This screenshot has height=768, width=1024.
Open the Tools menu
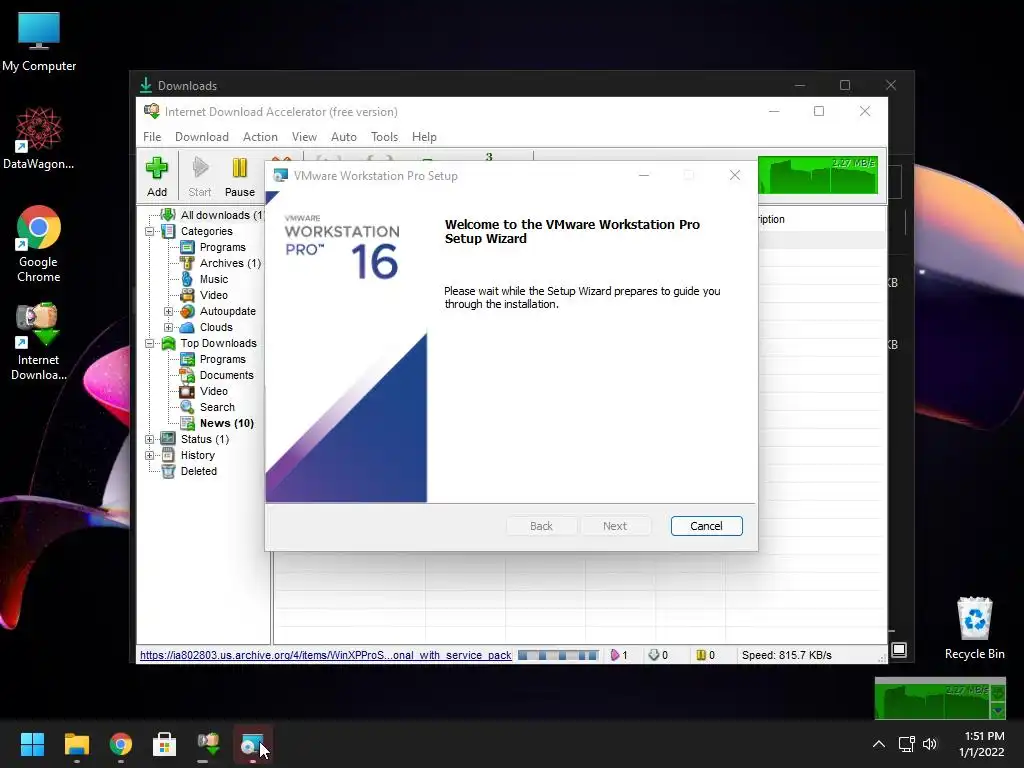pyautogui.click(x=385, y=136)
